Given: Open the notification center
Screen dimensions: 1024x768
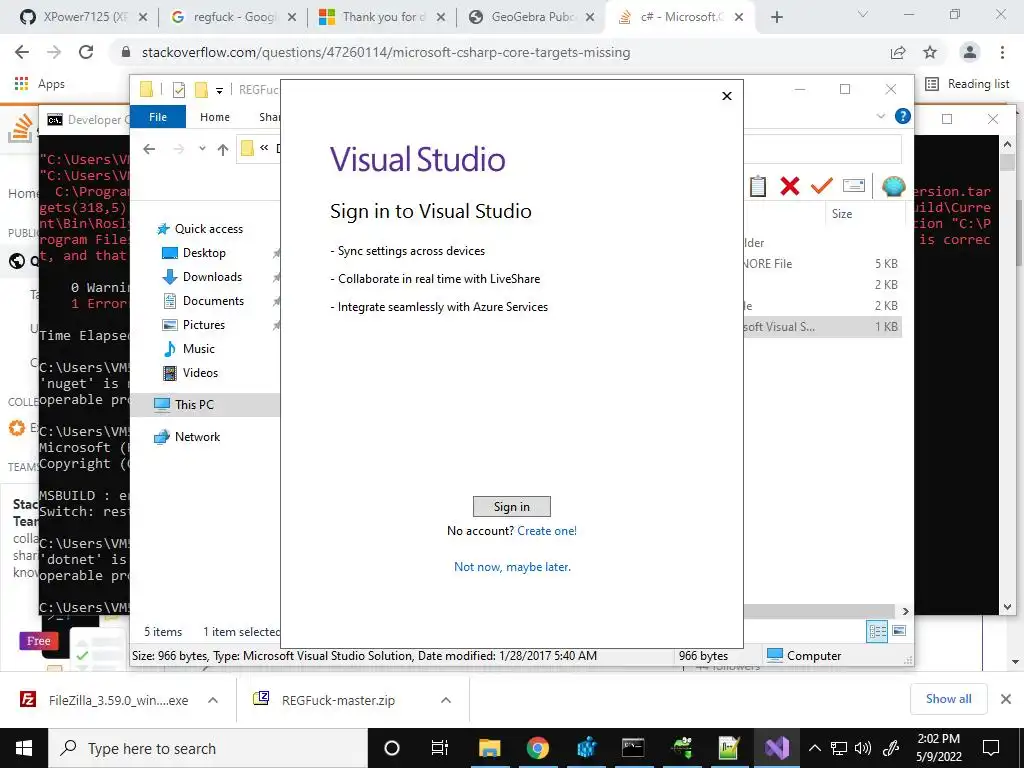Looking at the screenshot, I should coord(991,748).
